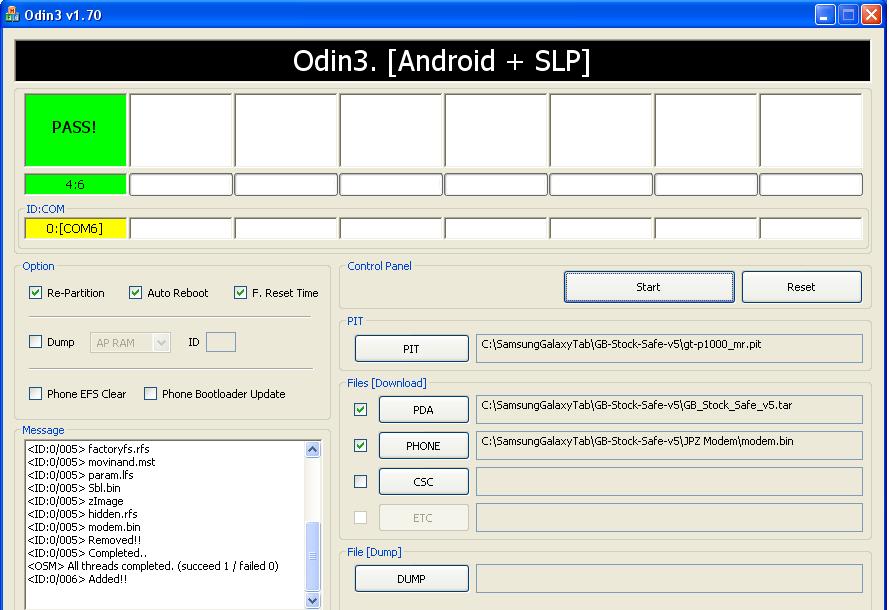The width and height of the screenshot is (889, 610).
Task: Click the CSC file button
Action: click(x=424, y=482)
